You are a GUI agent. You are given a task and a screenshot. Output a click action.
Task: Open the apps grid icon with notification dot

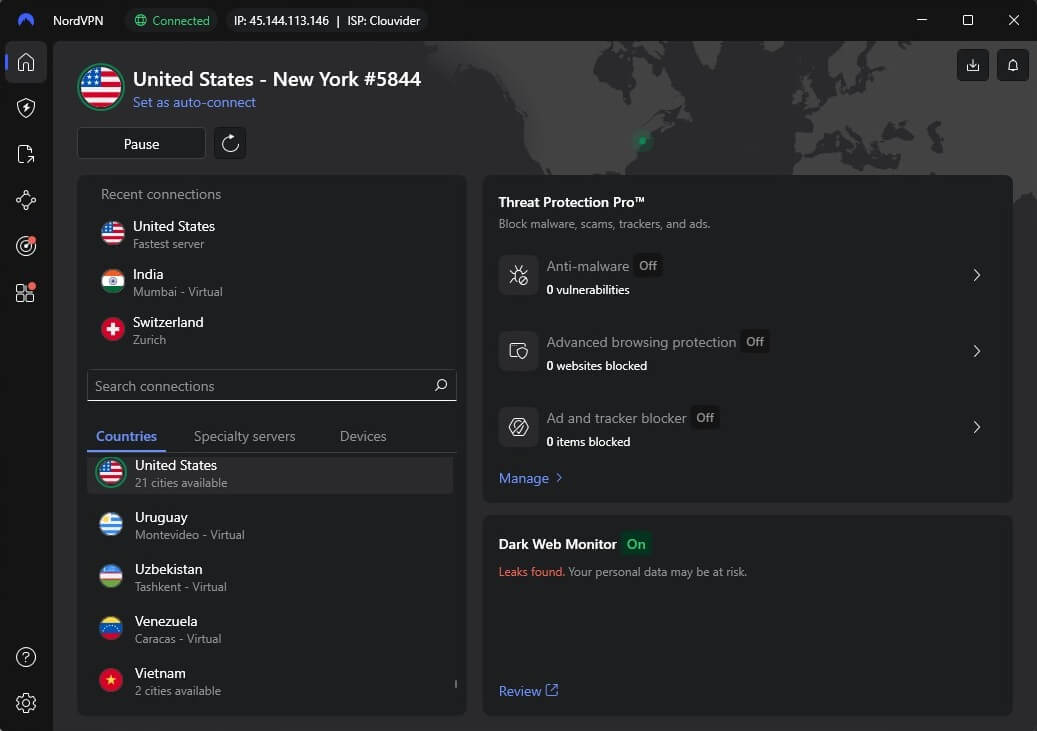pyautogui.click(x=25, y=293)
